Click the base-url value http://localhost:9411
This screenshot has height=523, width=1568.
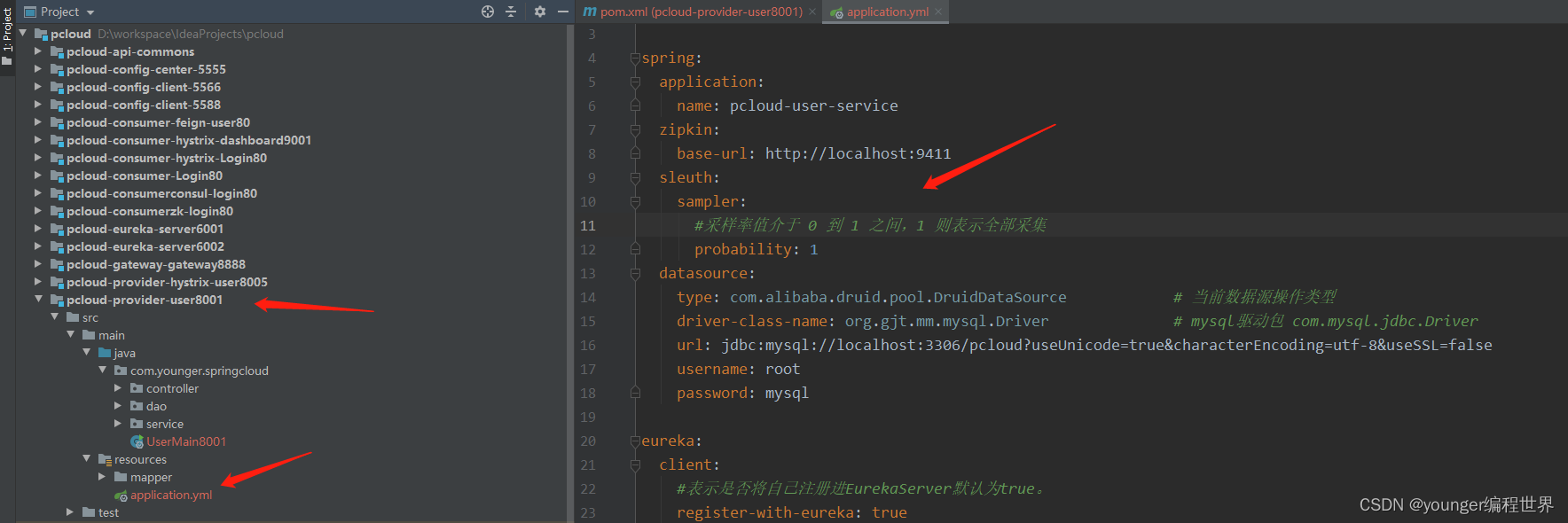(x=858, y=153)
